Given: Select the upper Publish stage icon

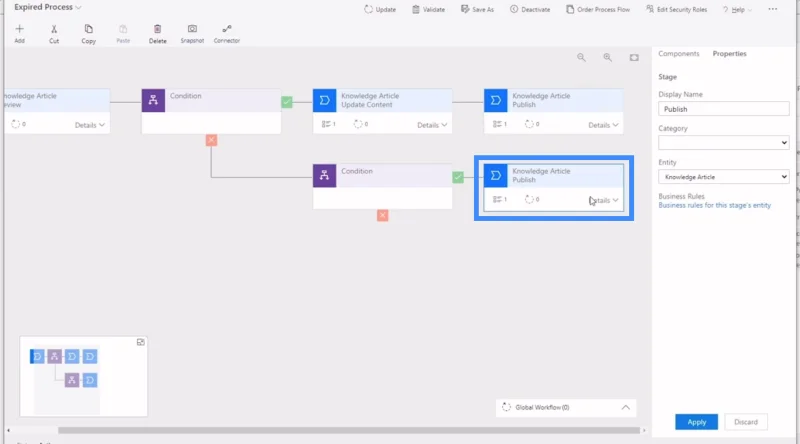Looking at the screenshot, I should pos(495,101).
